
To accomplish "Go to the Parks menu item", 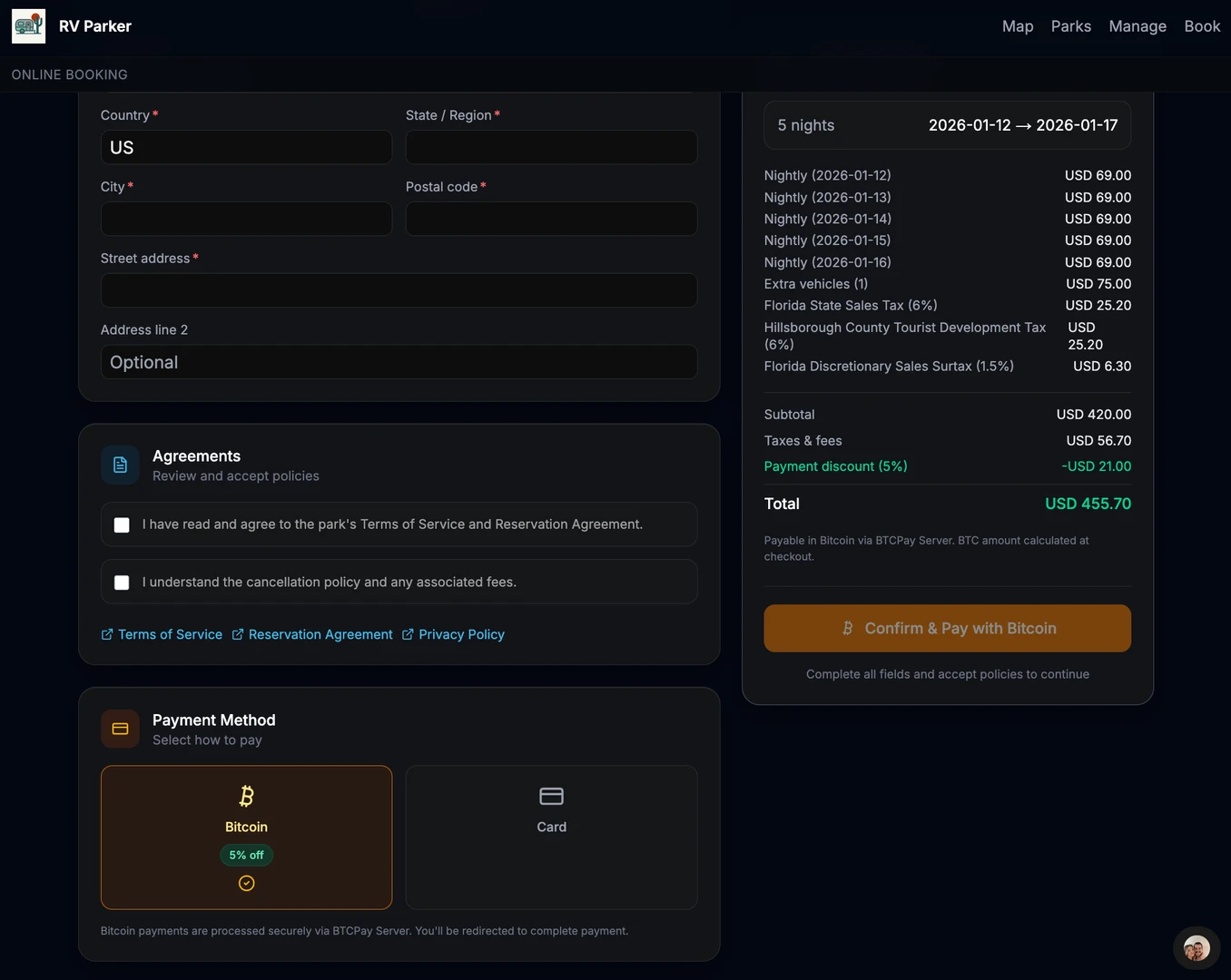I will point(1070,26).
